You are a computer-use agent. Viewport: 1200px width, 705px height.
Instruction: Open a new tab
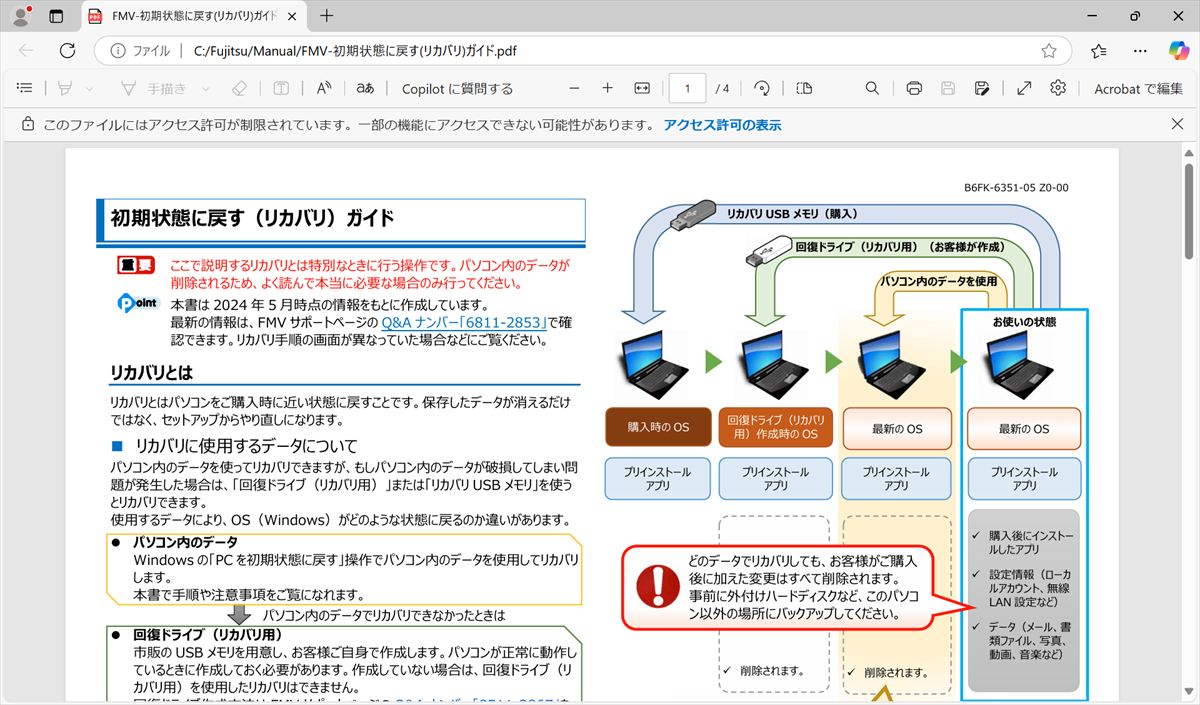coord(327,16)
